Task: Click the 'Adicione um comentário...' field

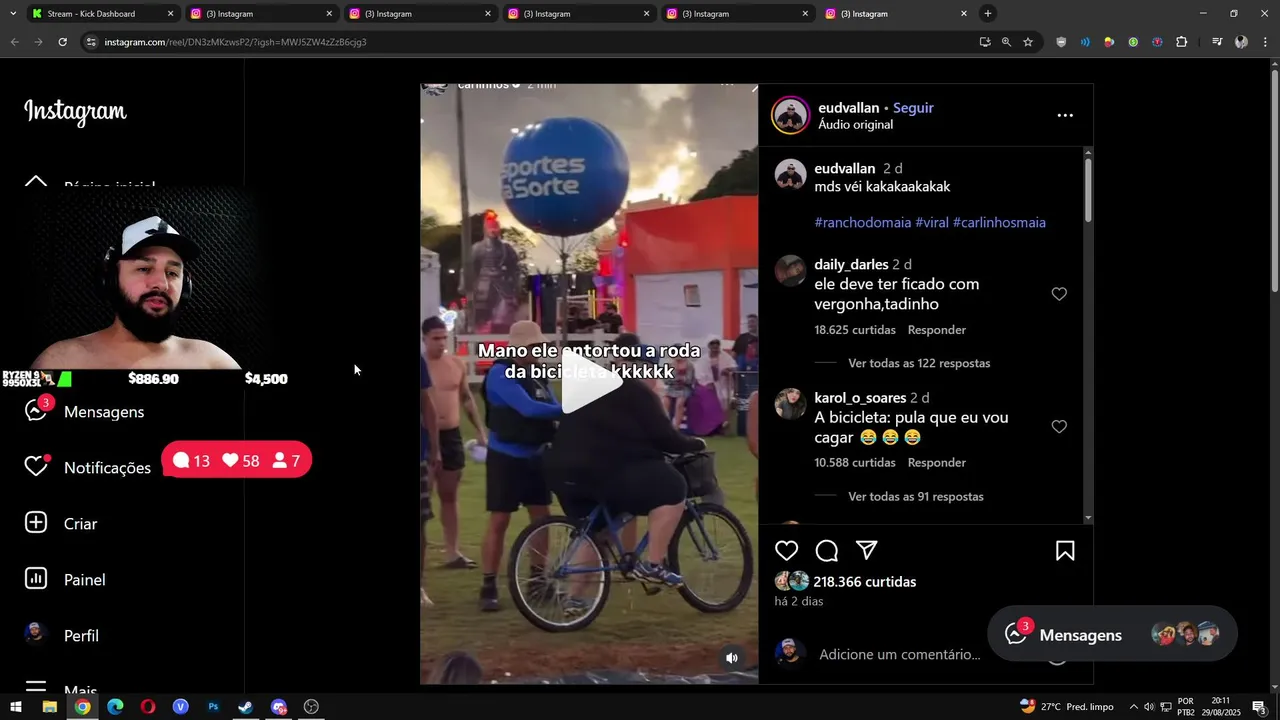Action: (899, 654)
